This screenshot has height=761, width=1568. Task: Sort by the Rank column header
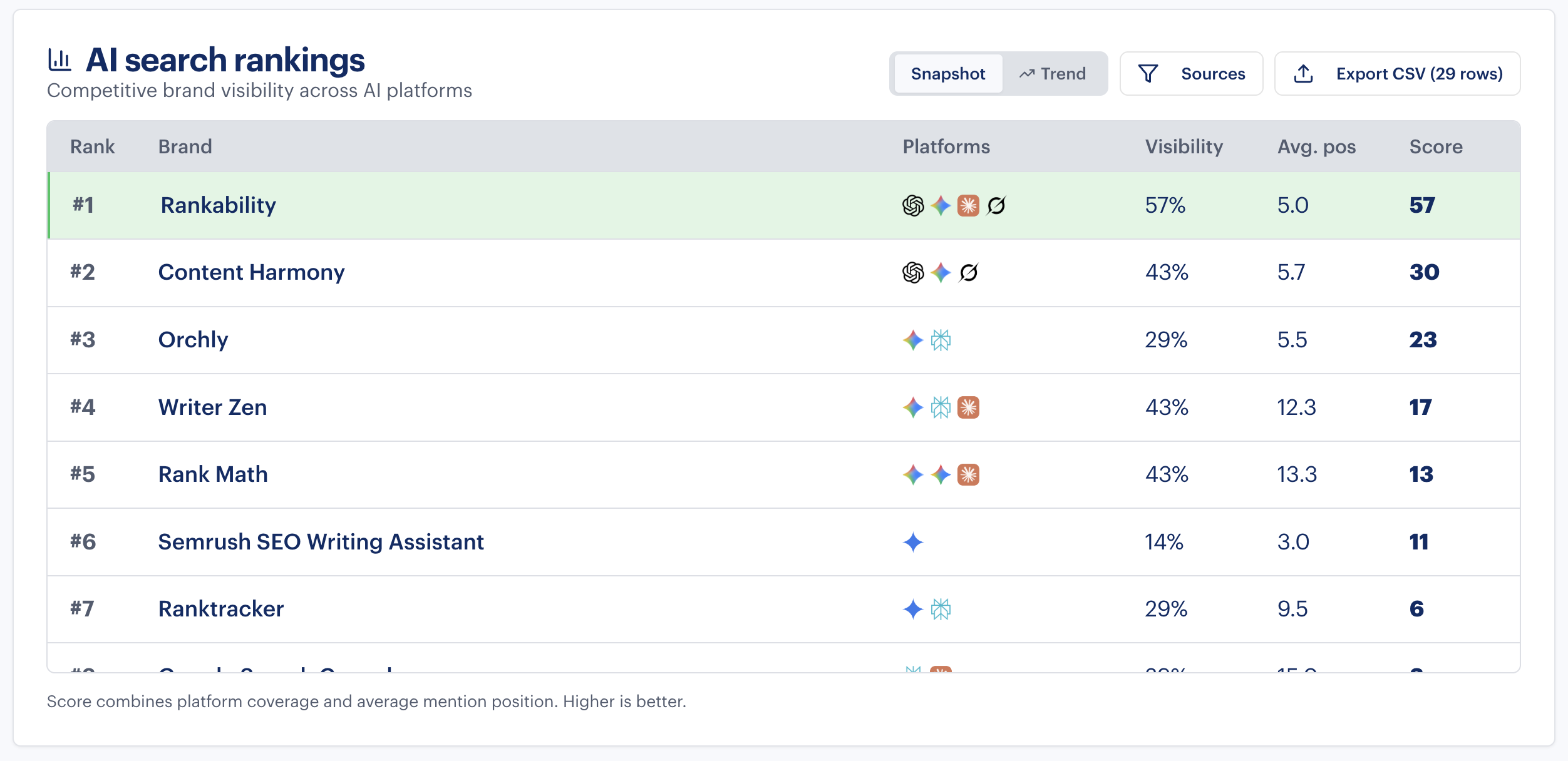point(92,146)
